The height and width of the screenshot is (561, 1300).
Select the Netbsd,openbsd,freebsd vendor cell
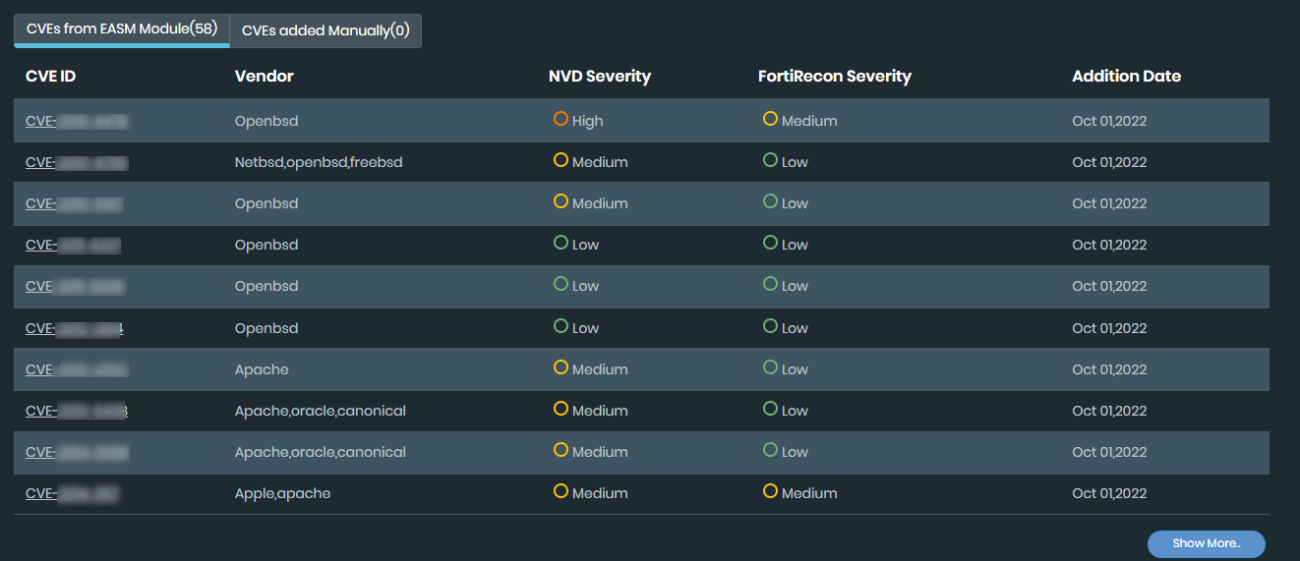318,162
